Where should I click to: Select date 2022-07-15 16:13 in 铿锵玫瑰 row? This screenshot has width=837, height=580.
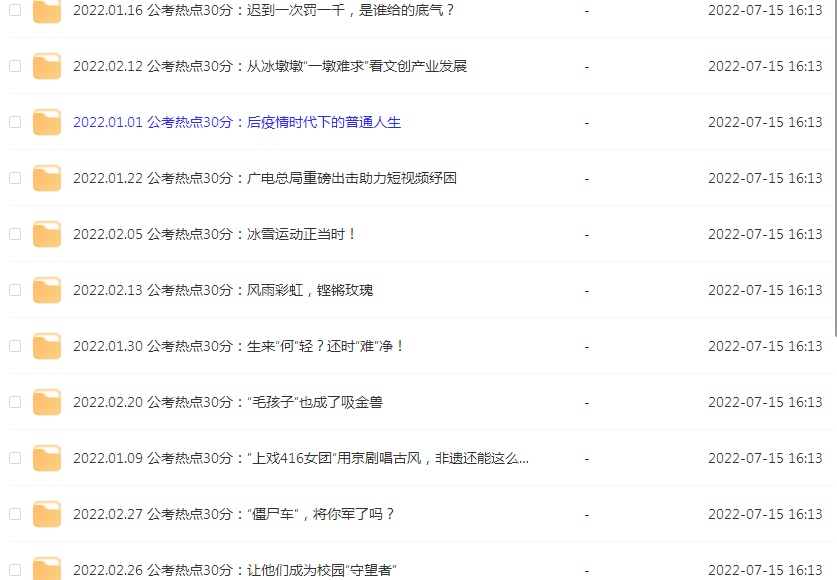pyautogui.click(x=765, y=290)
